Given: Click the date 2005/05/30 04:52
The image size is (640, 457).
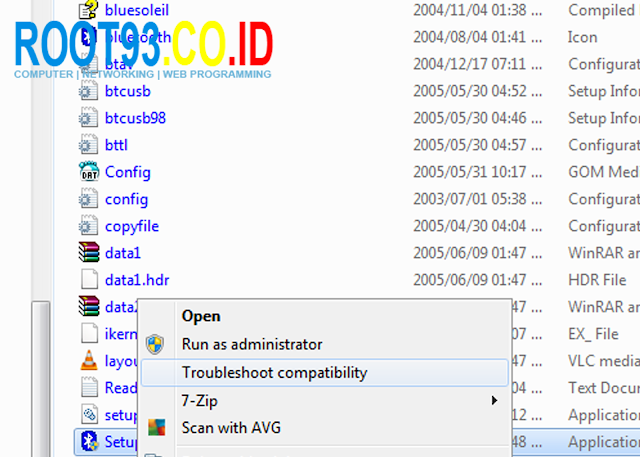Looking at the screenshot, I should click(478, 91).
